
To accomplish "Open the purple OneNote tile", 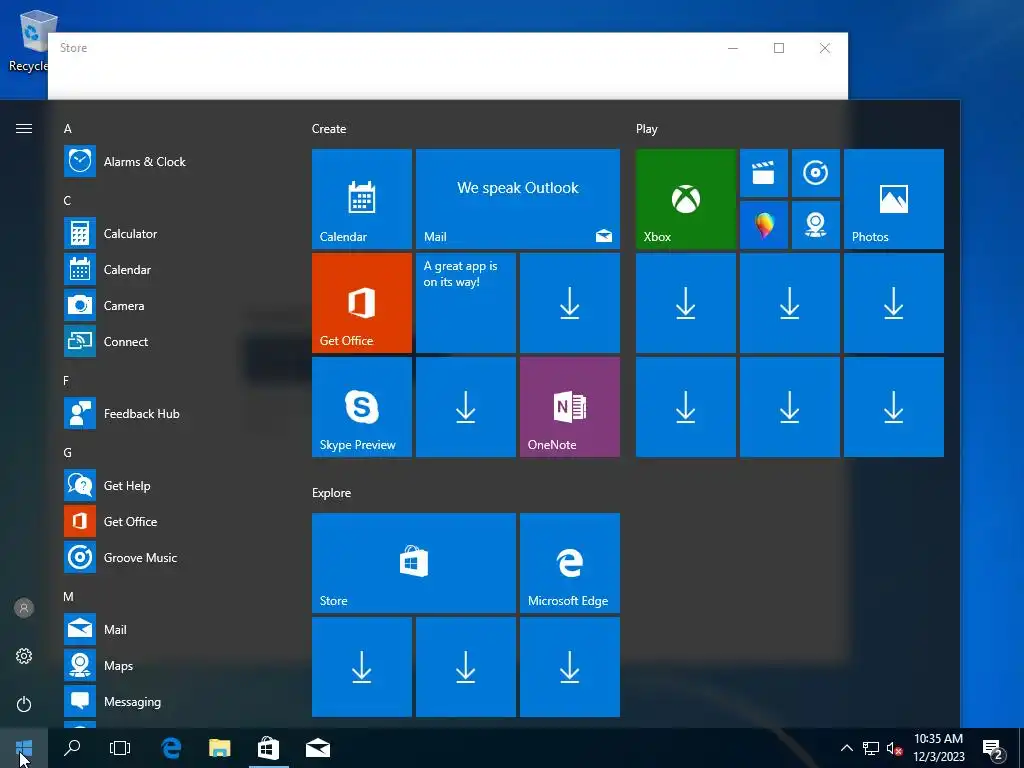I will (569, 407).
